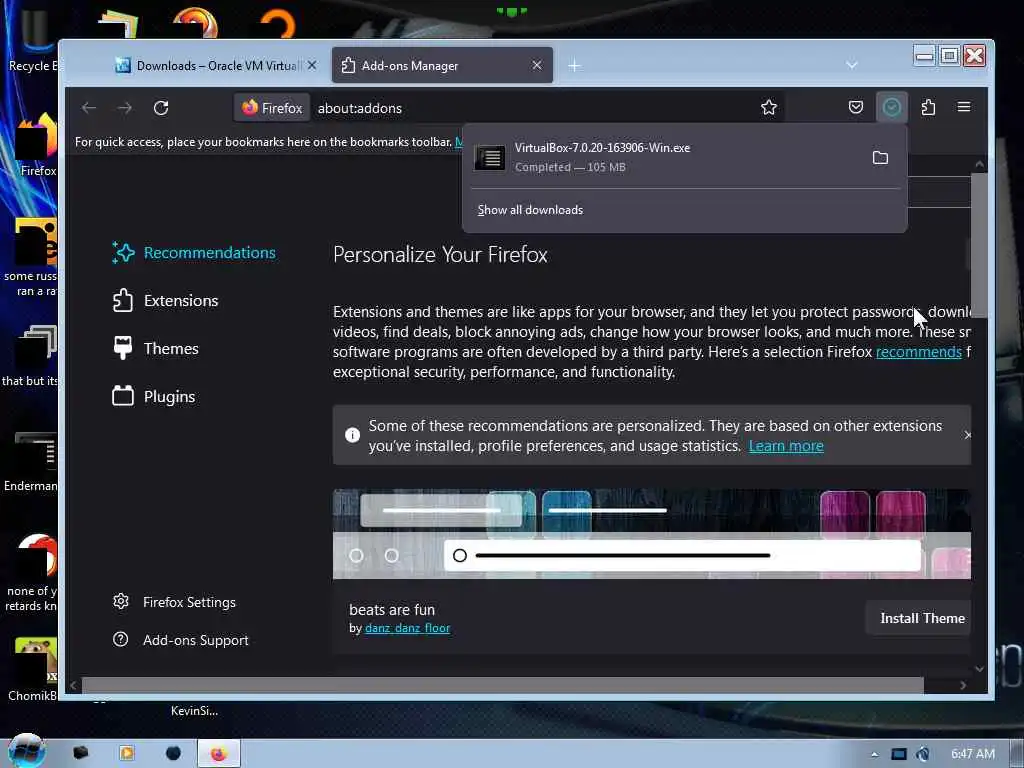The height and width of the screenshot is (768, 1024).
Task: Select the Enderman desktop icon
Action: [x=31, y=460]
